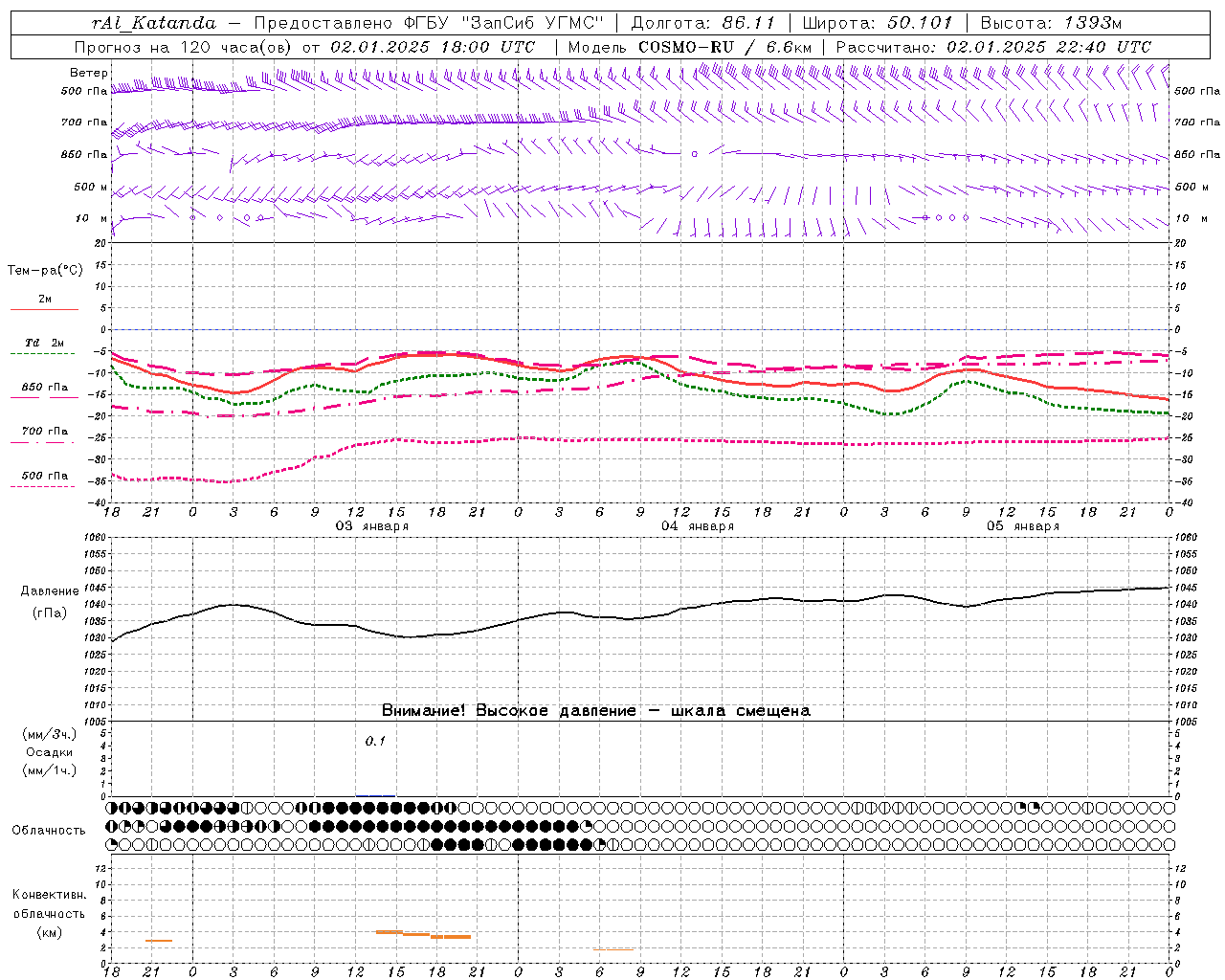Click the latitude value Широта: 50.101
Image resolution: width=1225 pixels, height=980 pixels.
878,23
